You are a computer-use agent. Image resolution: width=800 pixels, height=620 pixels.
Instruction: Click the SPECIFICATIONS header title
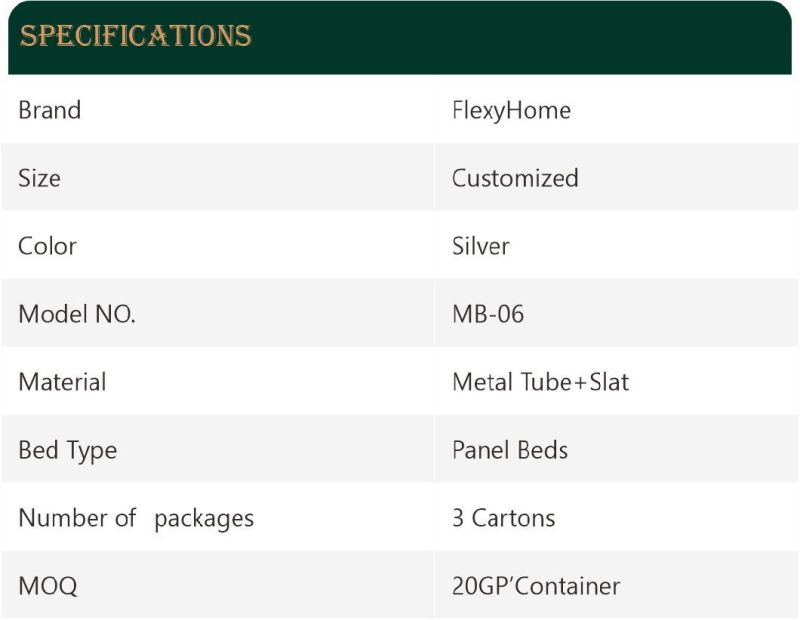(x=135, y=36)
